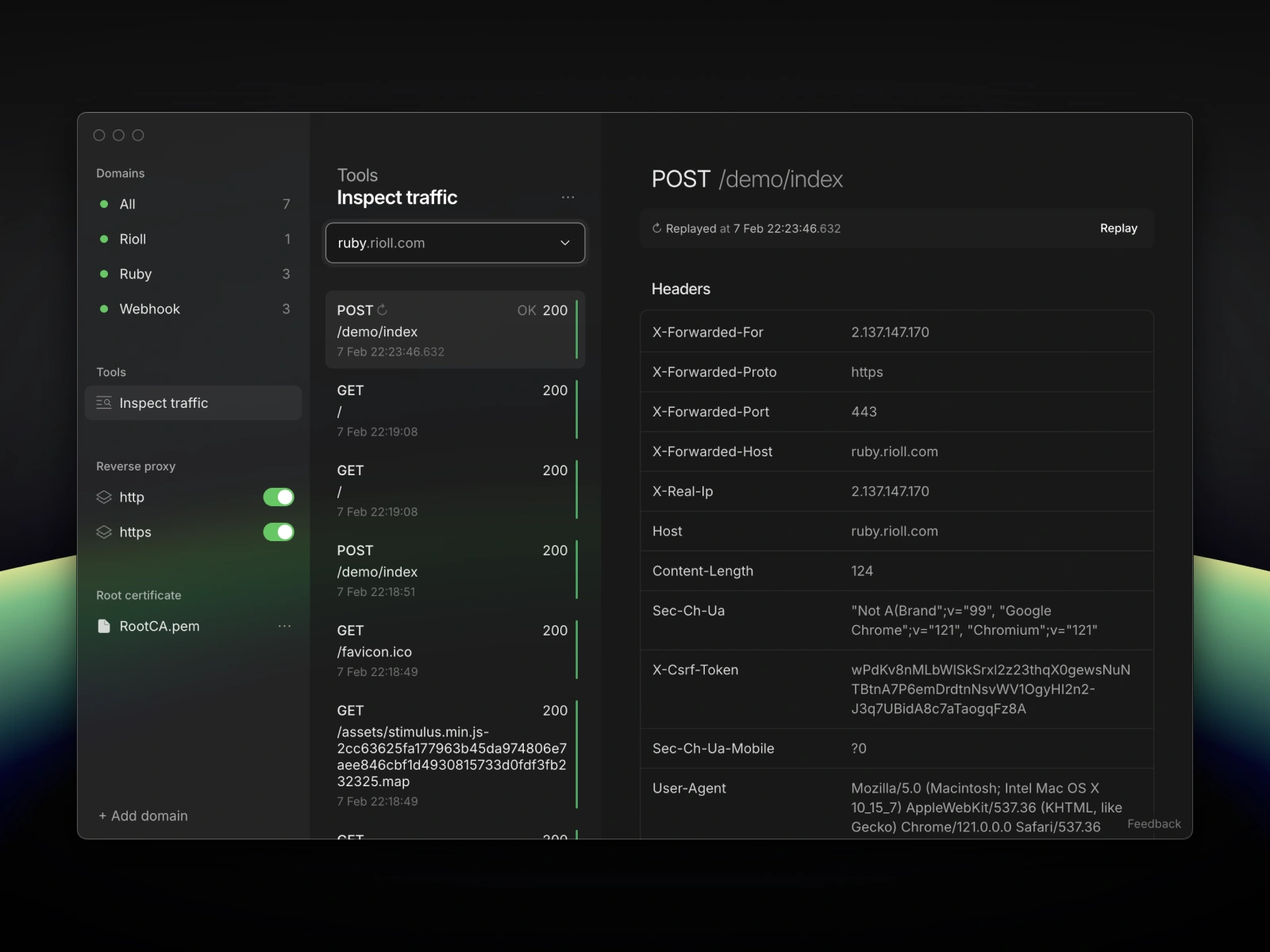
Task: Expand the domain dropdown chevron arrow
Action: (x=565, y=243)
